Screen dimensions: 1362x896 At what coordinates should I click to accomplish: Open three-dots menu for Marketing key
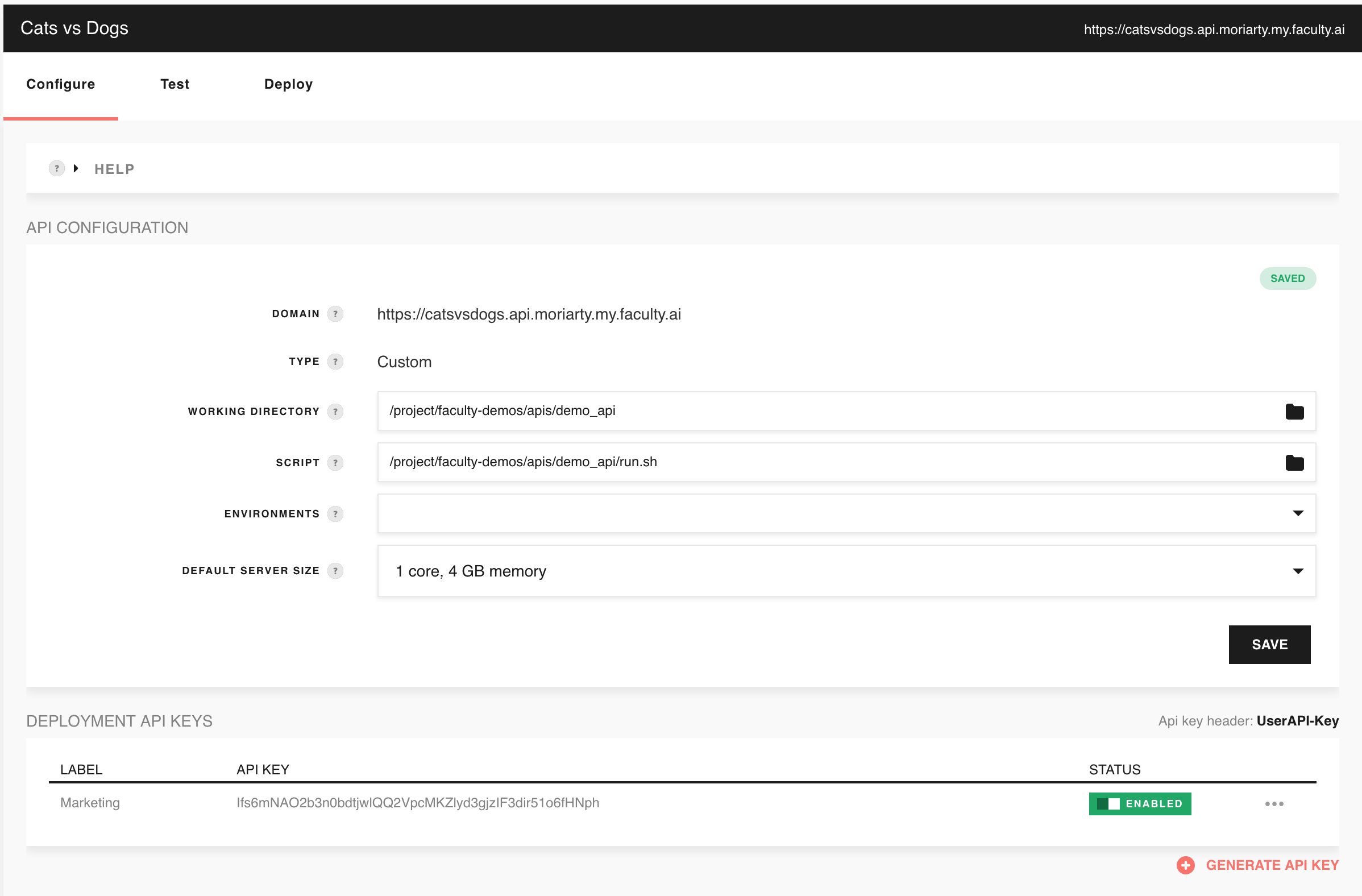1274,803
